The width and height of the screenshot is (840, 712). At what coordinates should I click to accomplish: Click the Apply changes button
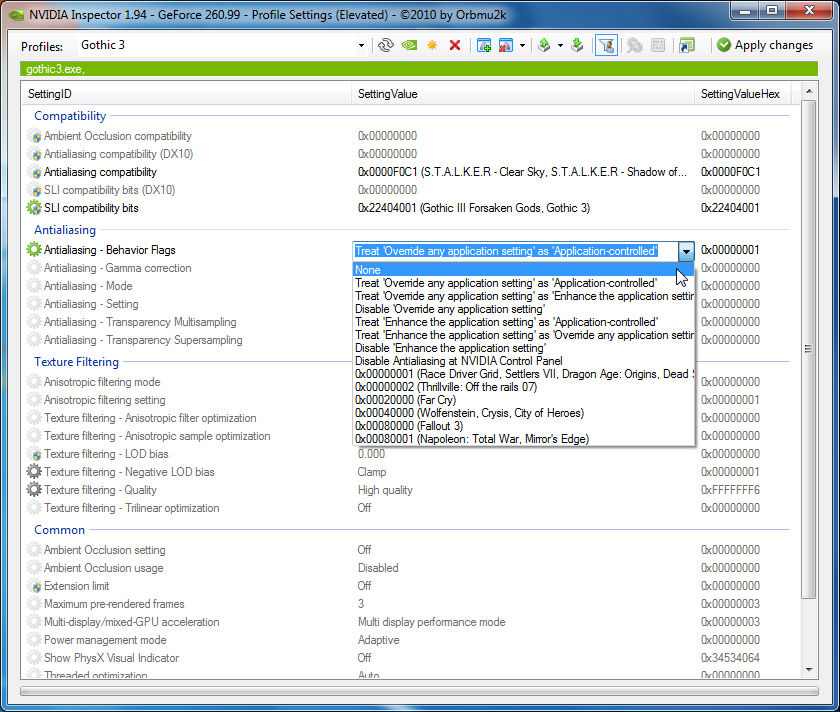(765, 45)
